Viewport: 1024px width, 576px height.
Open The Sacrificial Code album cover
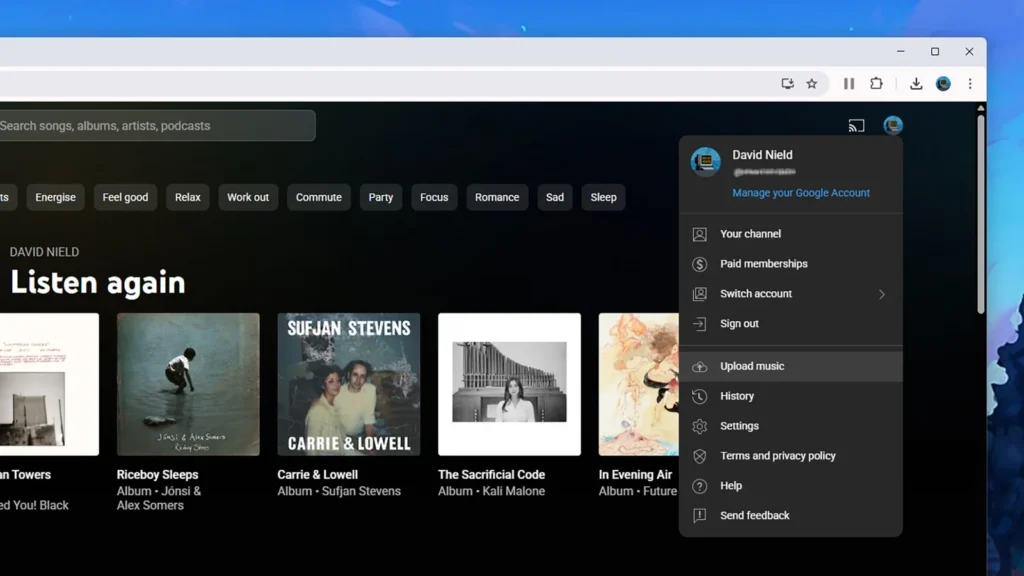pyautogui.click(x=509, y=384)
